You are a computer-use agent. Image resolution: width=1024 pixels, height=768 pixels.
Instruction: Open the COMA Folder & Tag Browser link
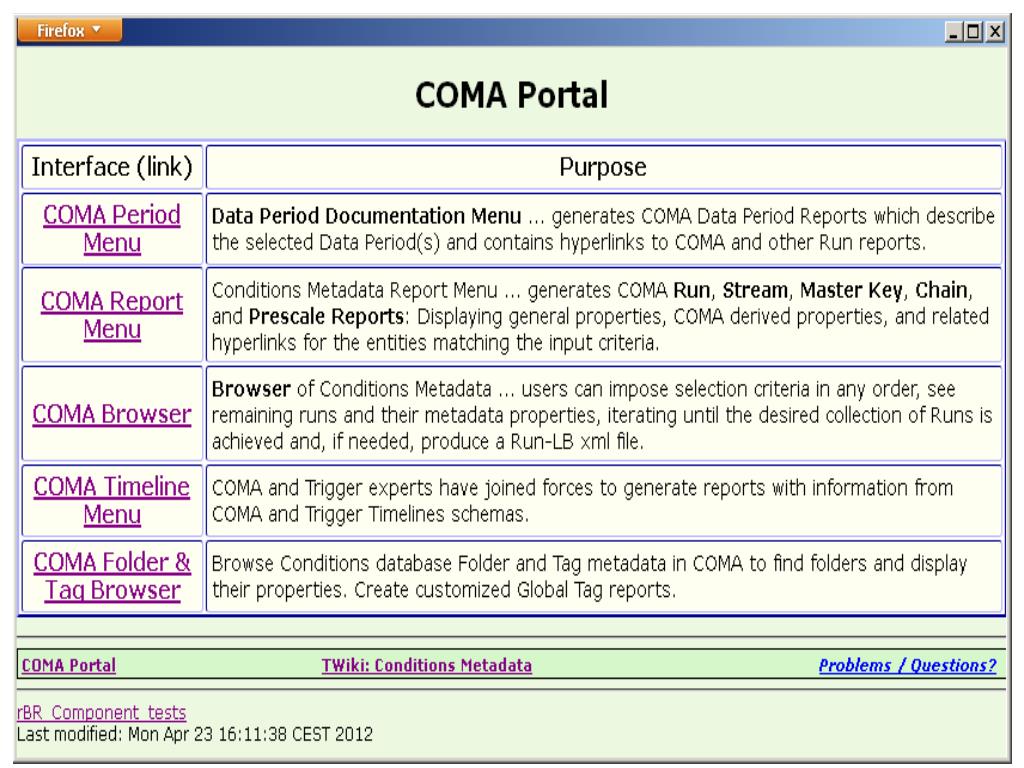click(x=112, y=576)
